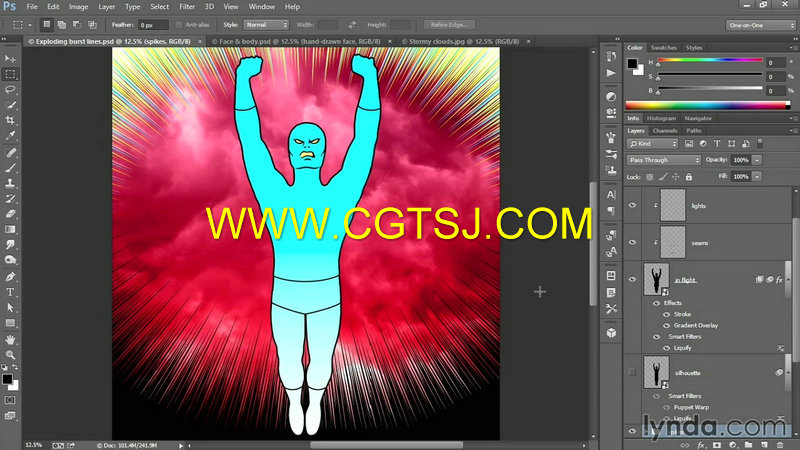Collapse silhouette layer smart filters arrow

coord(788,372)
